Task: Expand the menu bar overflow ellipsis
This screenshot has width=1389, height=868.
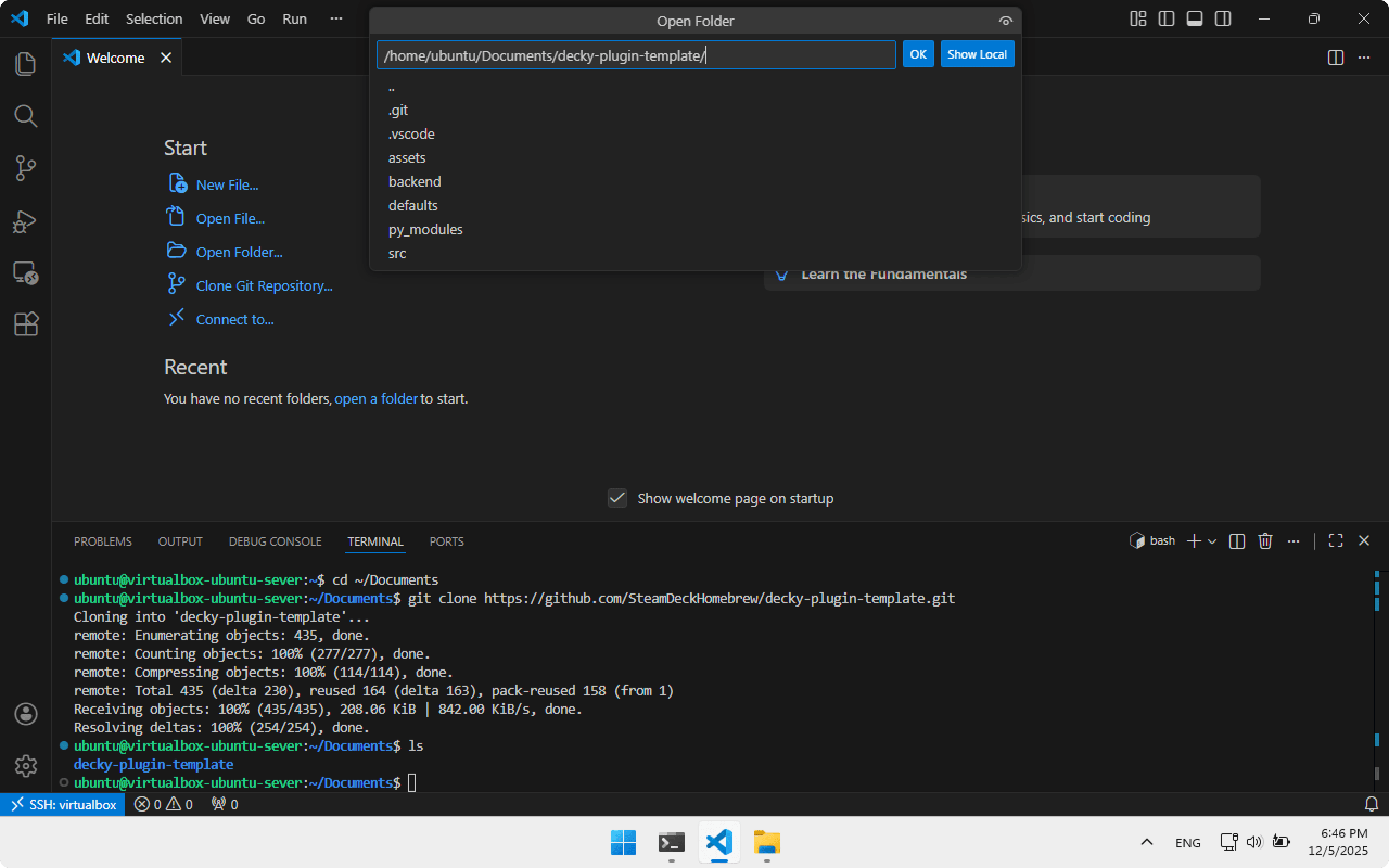Action: pos(336,19)
